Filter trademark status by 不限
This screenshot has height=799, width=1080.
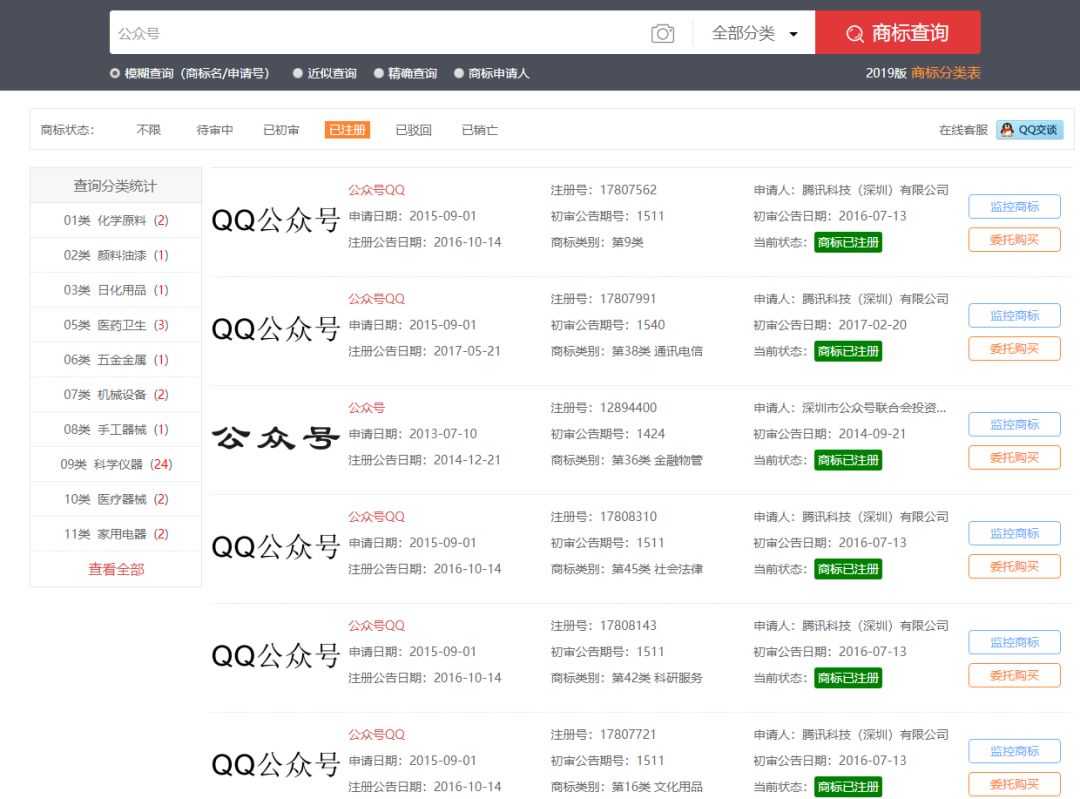[148, 130]
